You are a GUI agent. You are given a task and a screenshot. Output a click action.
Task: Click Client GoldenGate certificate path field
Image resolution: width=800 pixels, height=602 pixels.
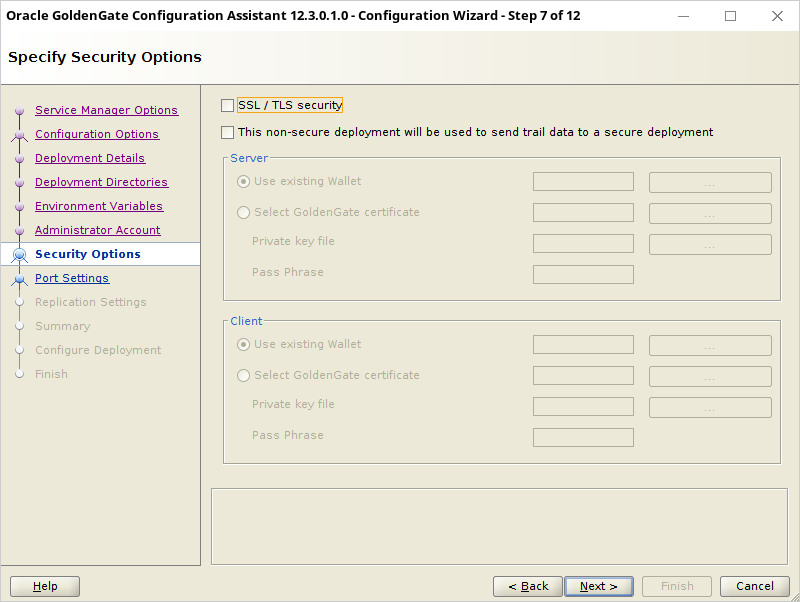(583, 376)
